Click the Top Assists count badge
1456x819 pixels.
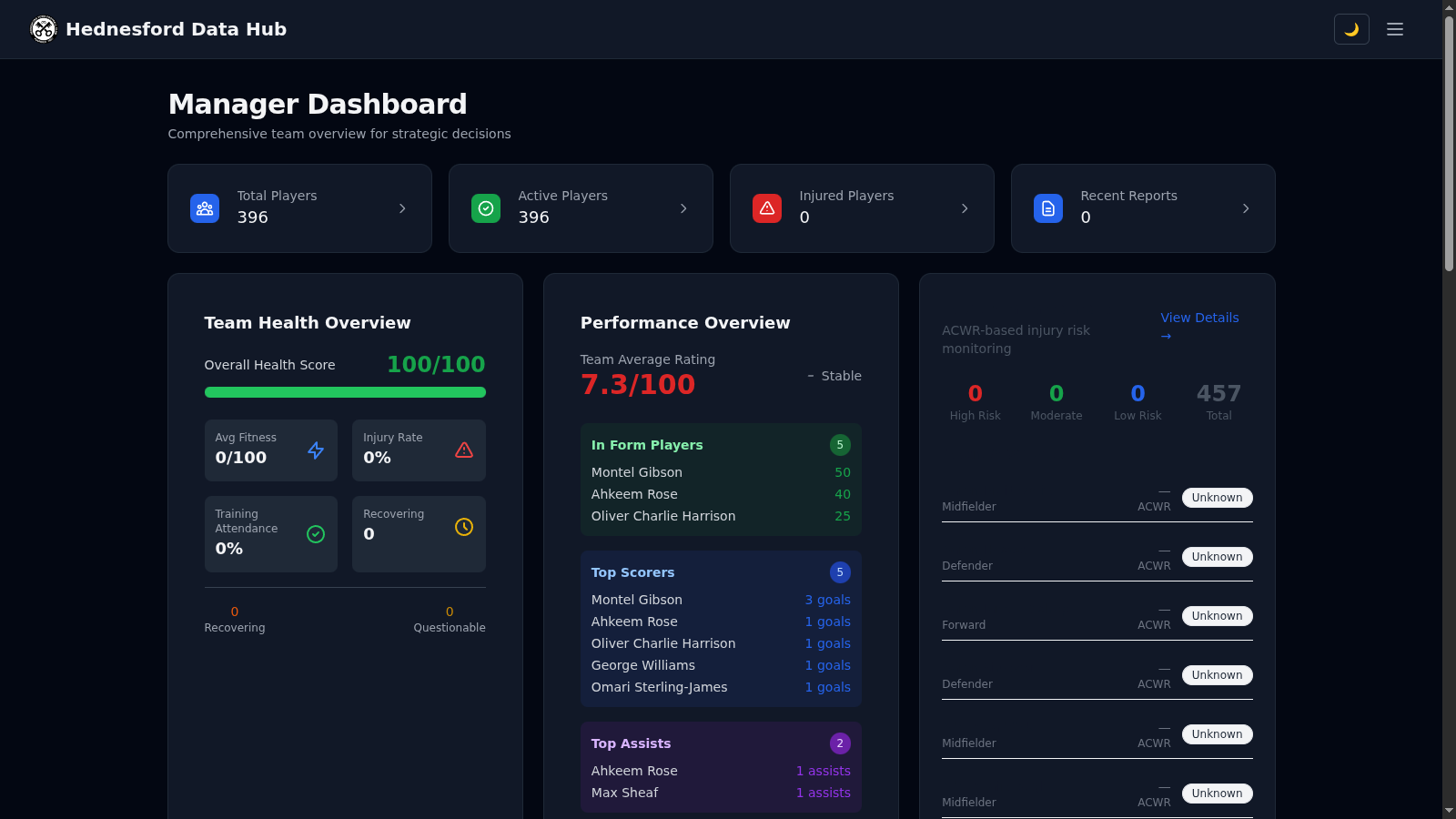(840, 743)
